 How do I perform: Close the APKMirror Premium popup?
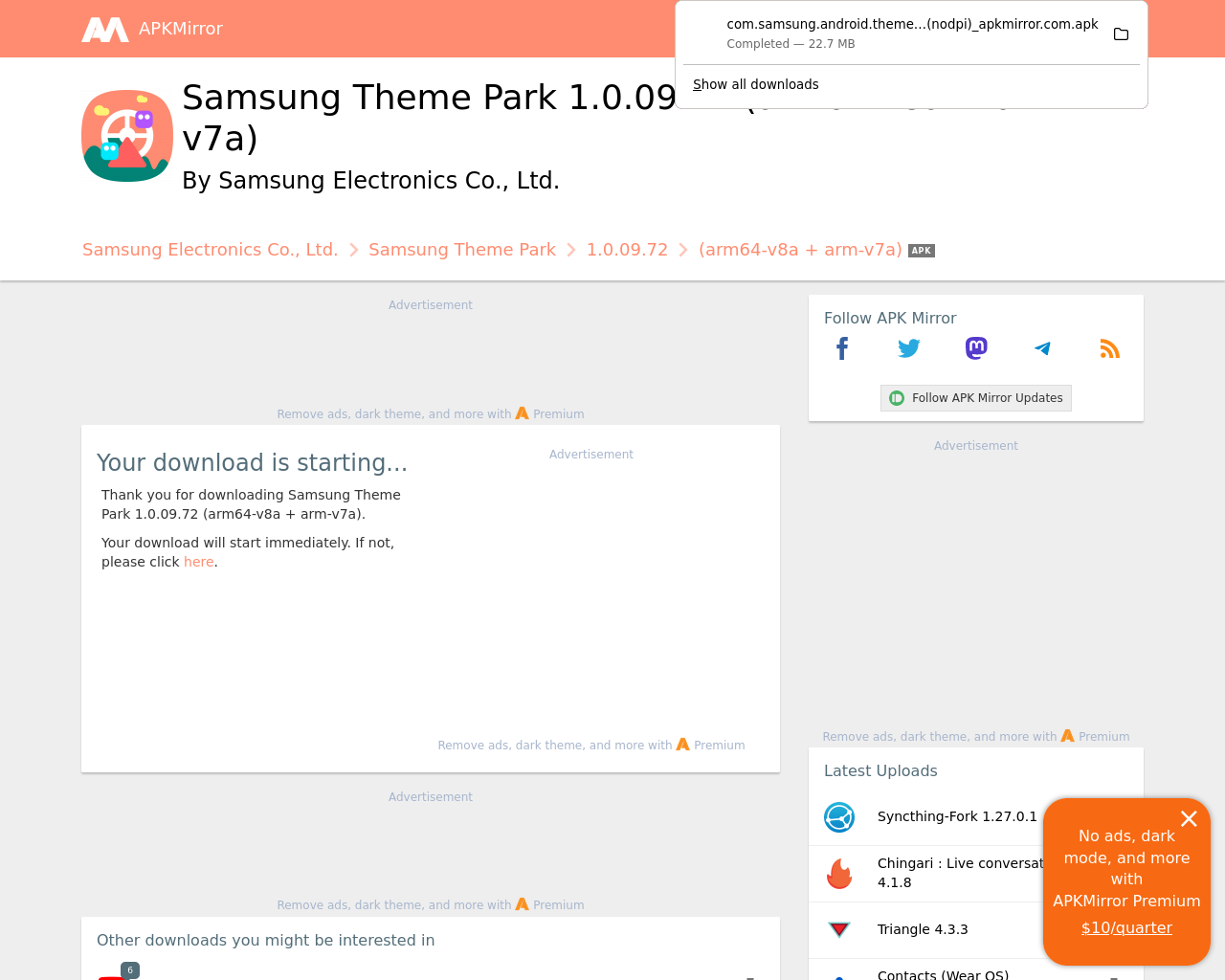tap(1189, 818)
